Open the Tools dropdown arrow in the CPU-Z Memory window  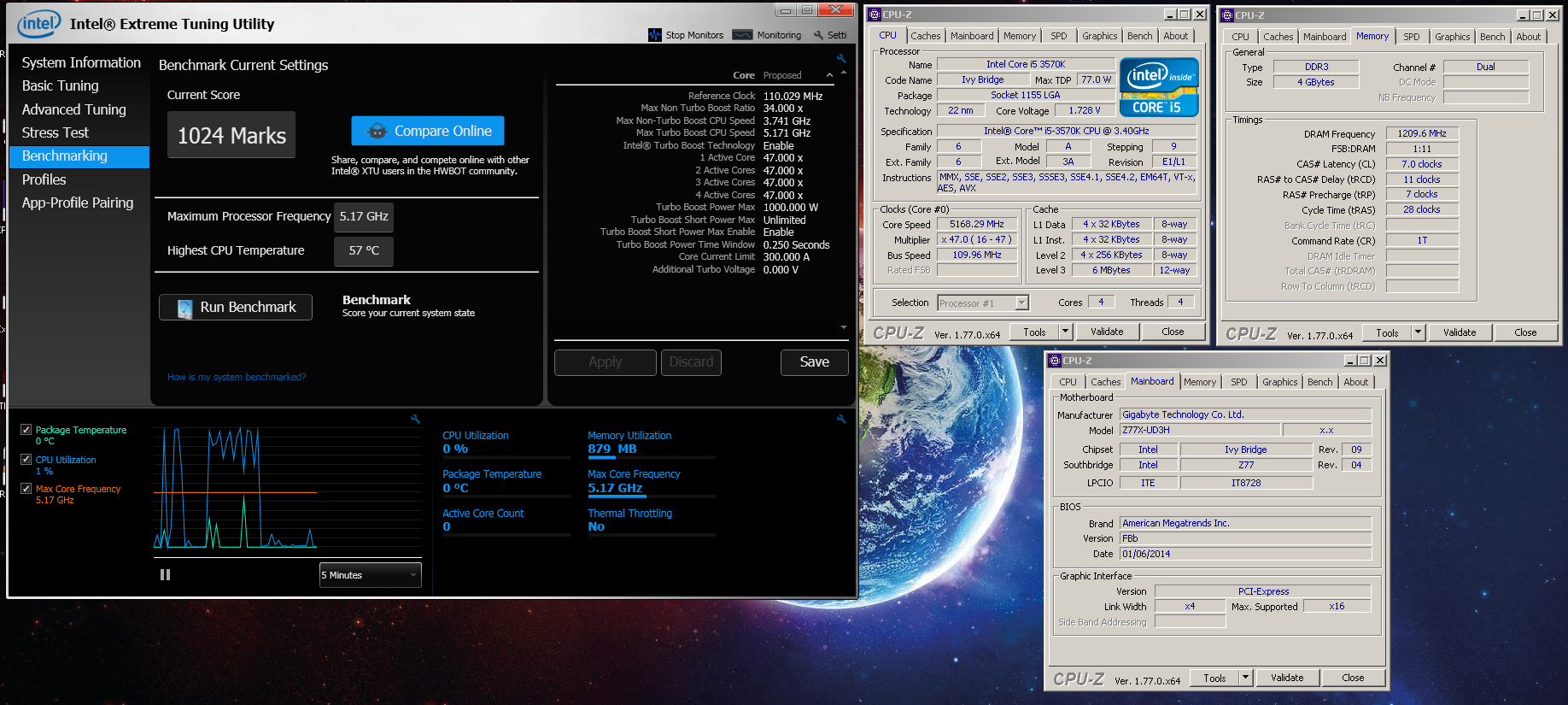pos(1418,332)
